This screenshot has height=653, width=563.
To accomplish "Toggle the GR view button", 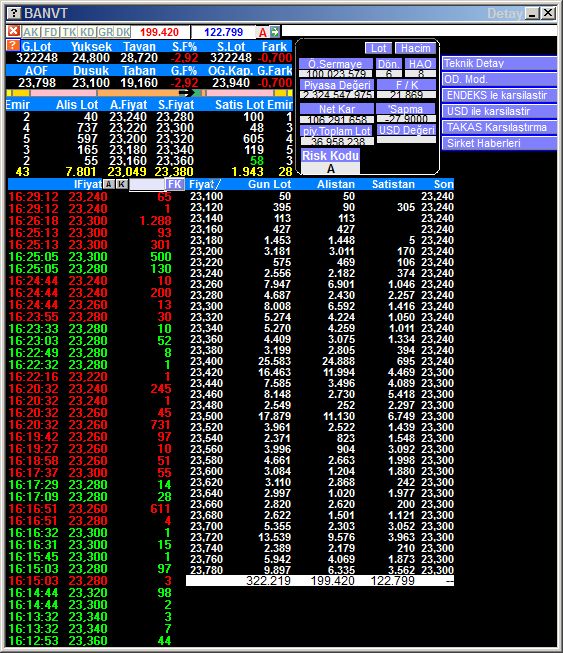I will pyautogui.click(x=105, y=32).
